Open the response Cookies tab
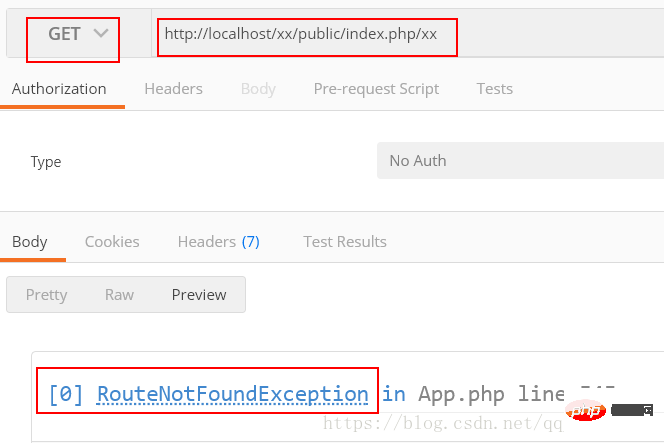The image size is (664, 443). pyautogui.click(x=112, y=242)
